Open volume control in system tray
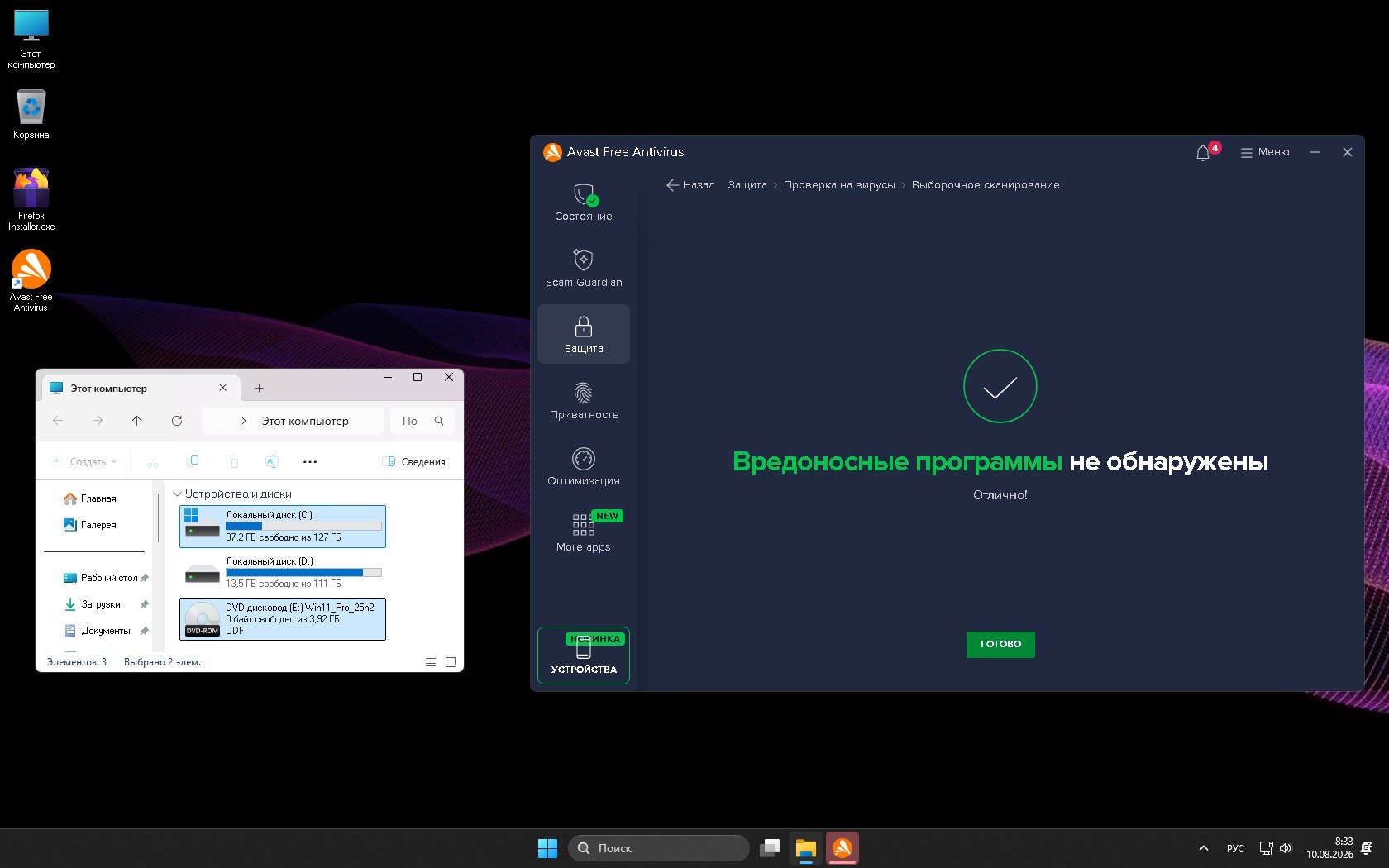Viewport: 1389px width, 868px height. (1286, 848)
